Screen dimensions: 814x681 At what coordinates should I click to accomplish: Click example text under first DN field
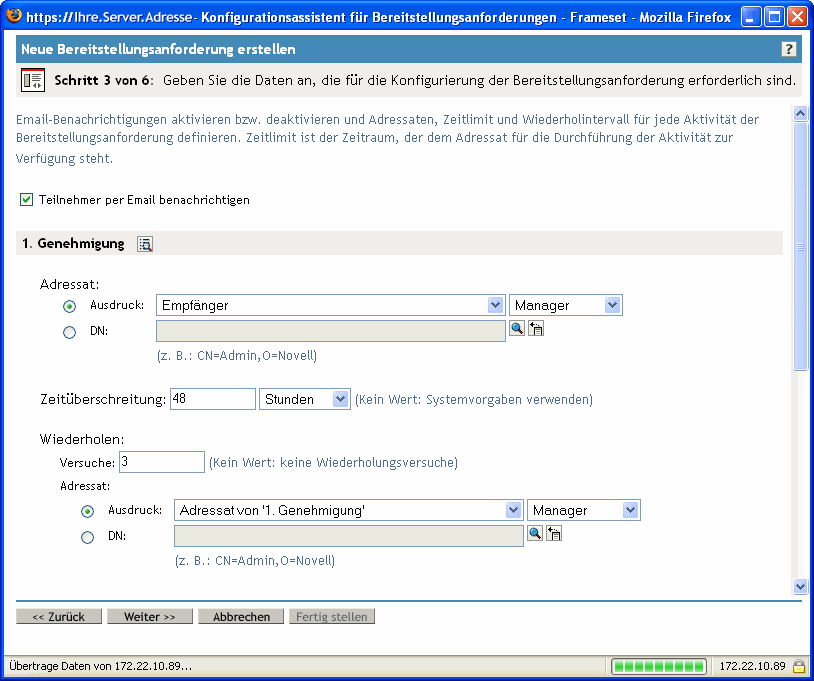coord(237,356)
